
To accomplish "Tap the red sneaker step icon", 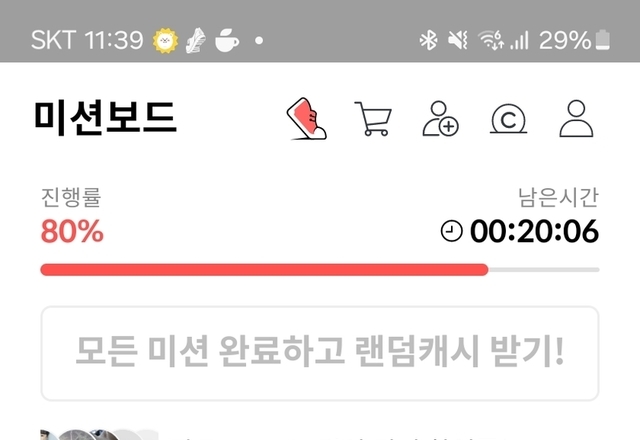I will point(307,119).
